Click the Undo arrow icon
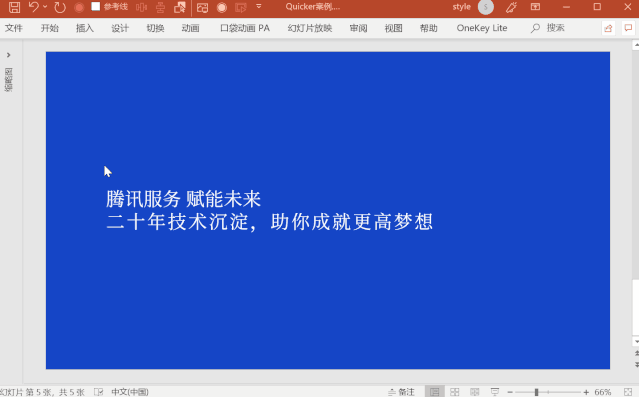The width and height of the screenshot is (639, 397). (34, 7)
